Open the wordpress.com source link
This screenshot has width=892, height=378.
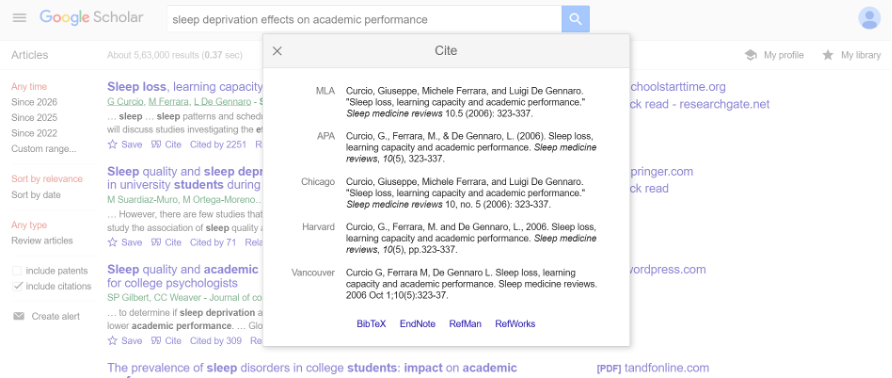click(x=668, y=269)
